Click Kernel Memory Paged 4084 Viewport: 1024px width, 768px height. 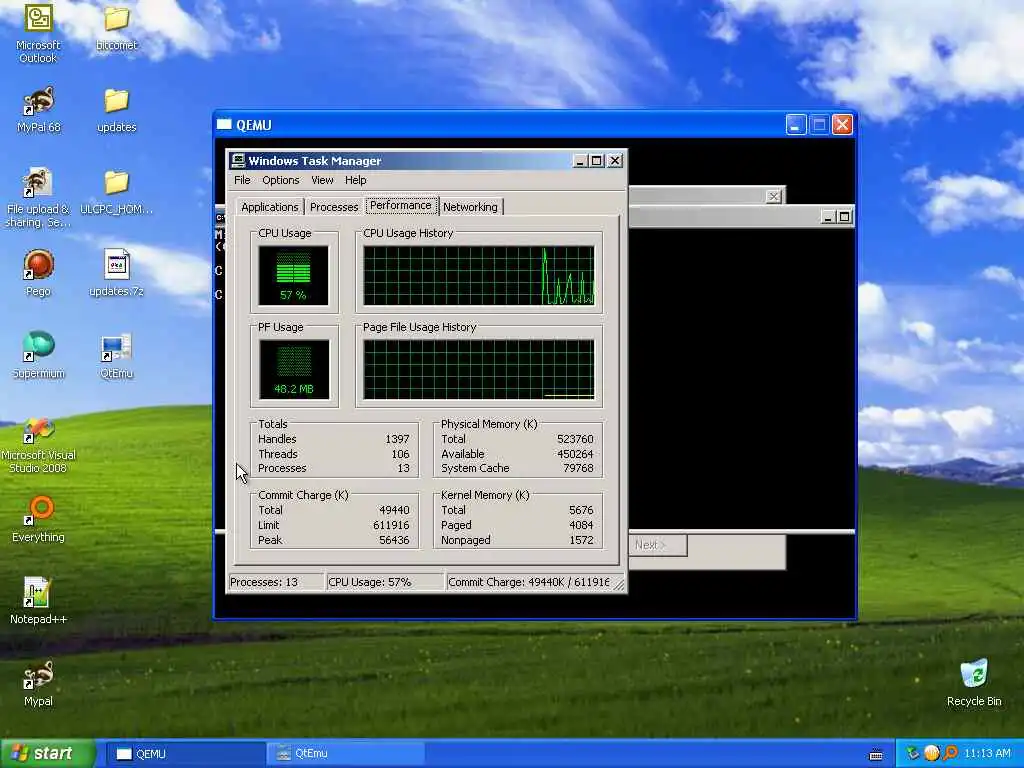[581, 525]
